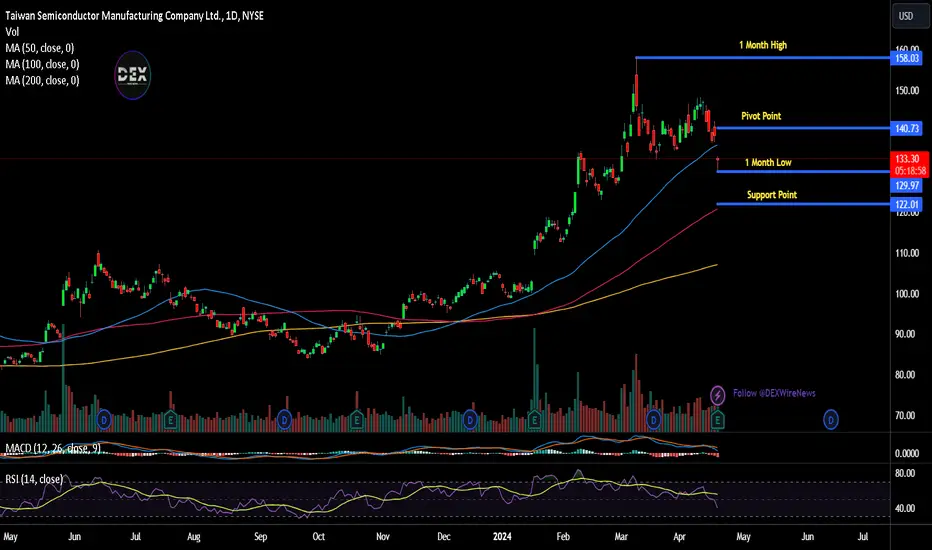Click the MACD (12, 26, close, 9) legend
The height and width of the screenshot is (550, 932).
53,448
